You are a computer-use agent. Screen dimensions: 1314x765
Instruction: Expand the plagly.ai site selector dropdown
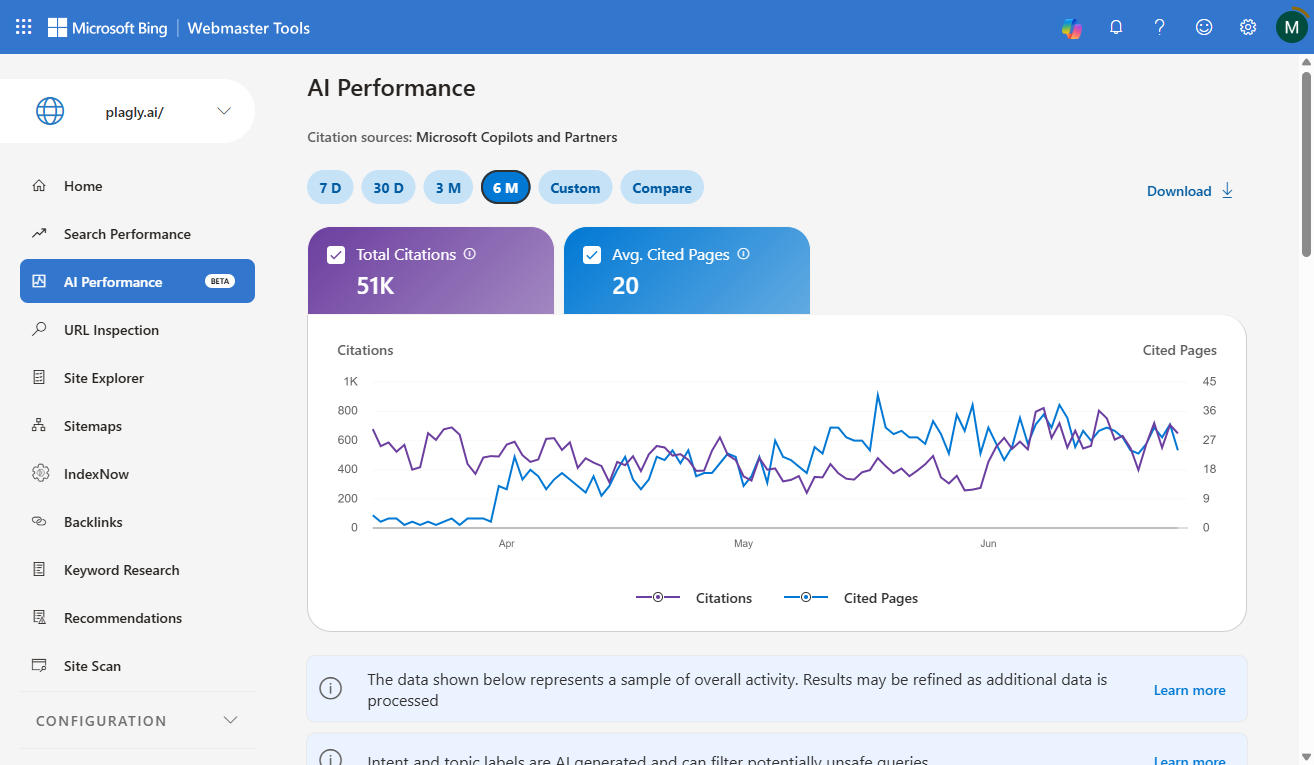pos(224,111)
